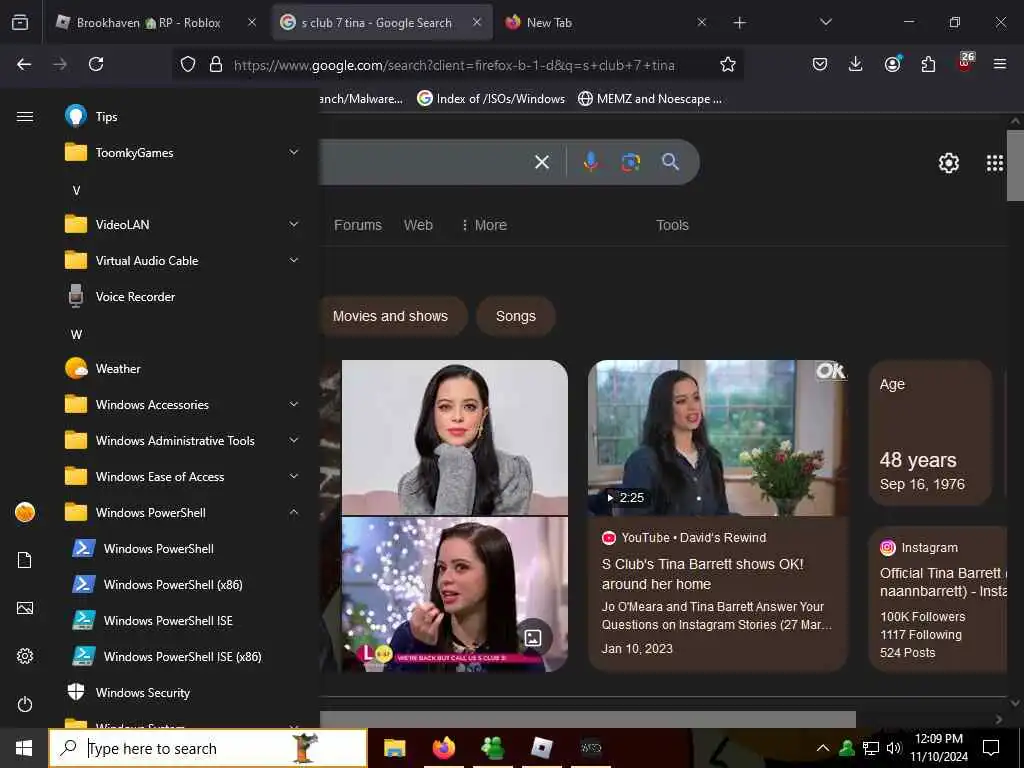This screenshot has width=1024, height=768.
Task: Open File Explorer from taskbar
Action: point(394,748)
